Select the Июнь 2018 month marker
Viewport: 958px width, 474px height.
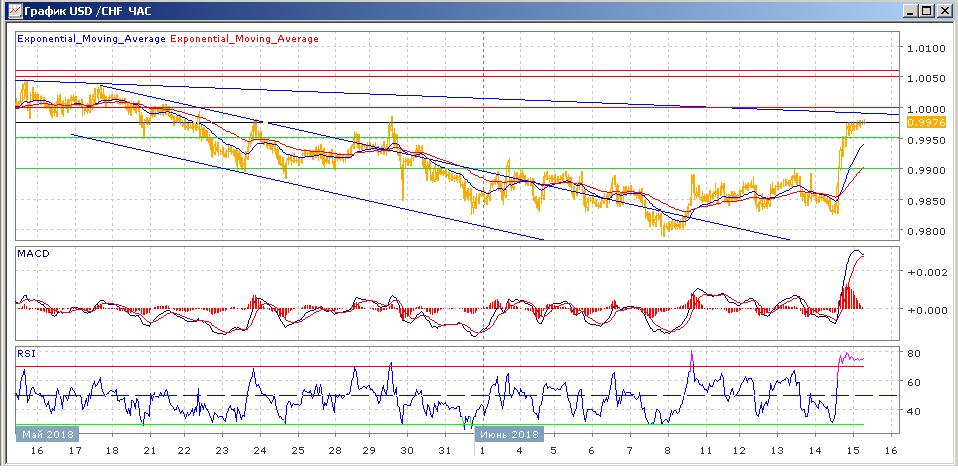[x=510, y=435]
